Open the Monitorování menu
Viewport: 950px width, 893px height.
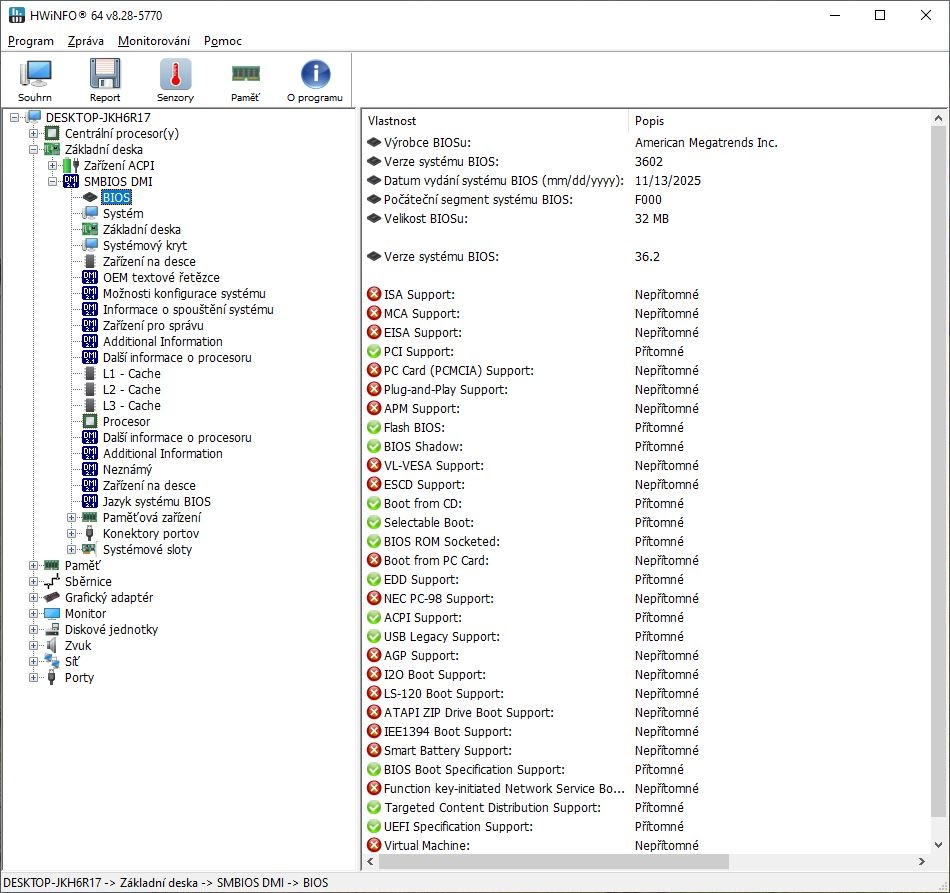[153, 41]
